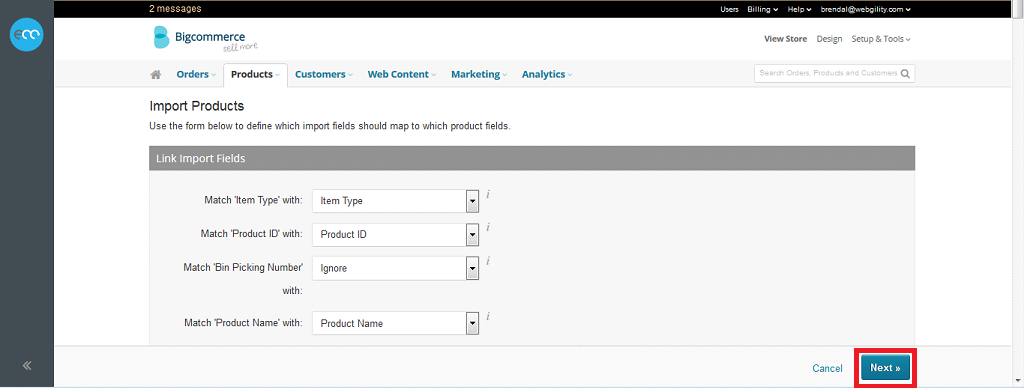
Task: Open the Product ID match dropdown
Action: 396,234
